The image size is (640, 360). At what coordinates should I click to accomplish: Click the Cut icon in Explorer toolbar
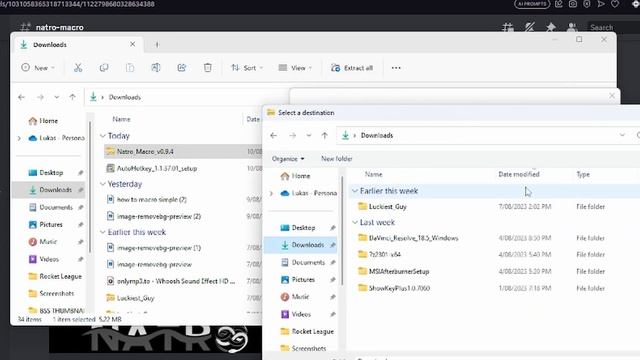pos(78,68)
